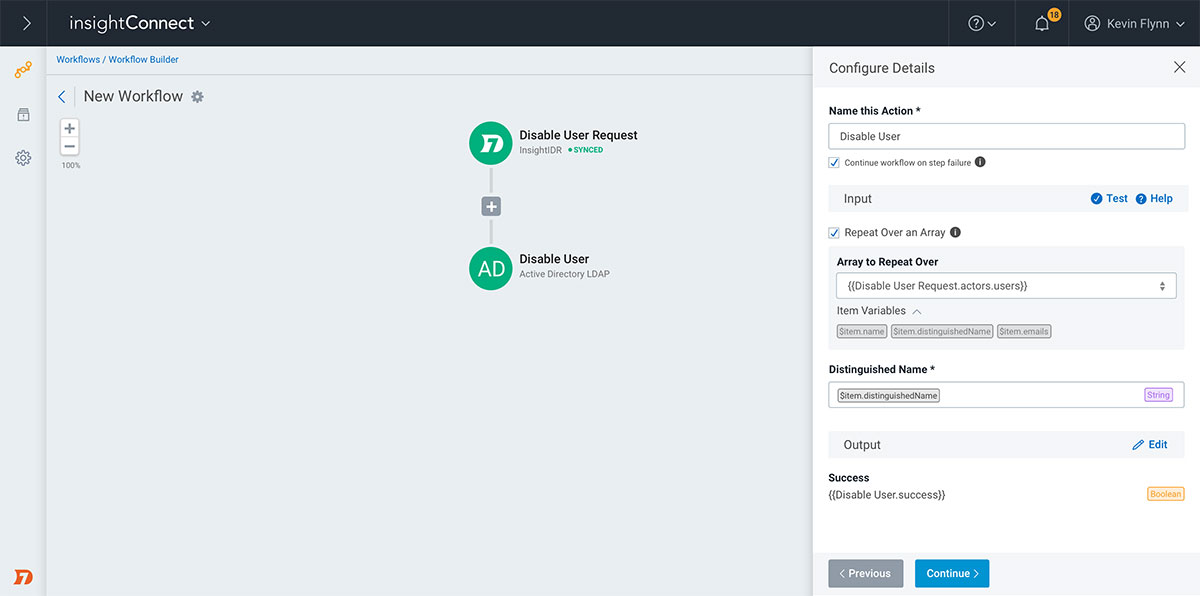1200x596 pixels.
Task: Zoom in the canvas with plus button
Action: point(70,129)
